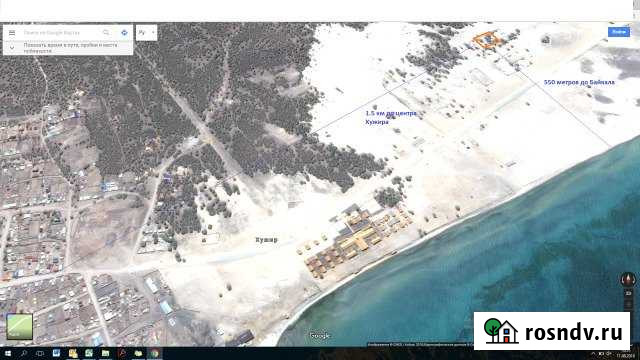
Task: Open Excel from the taskbar
Action: point(89,353)
